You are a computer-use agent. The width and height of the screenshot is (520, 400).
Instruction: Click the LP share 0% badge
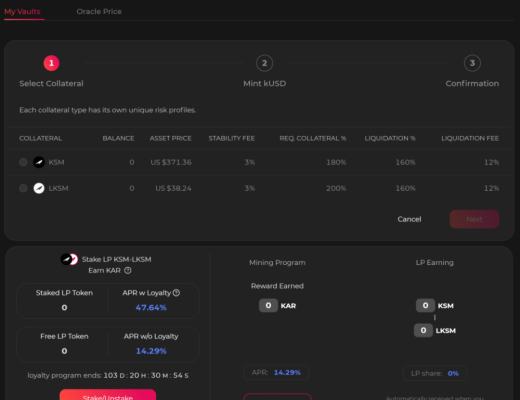(x=435, y=373)
